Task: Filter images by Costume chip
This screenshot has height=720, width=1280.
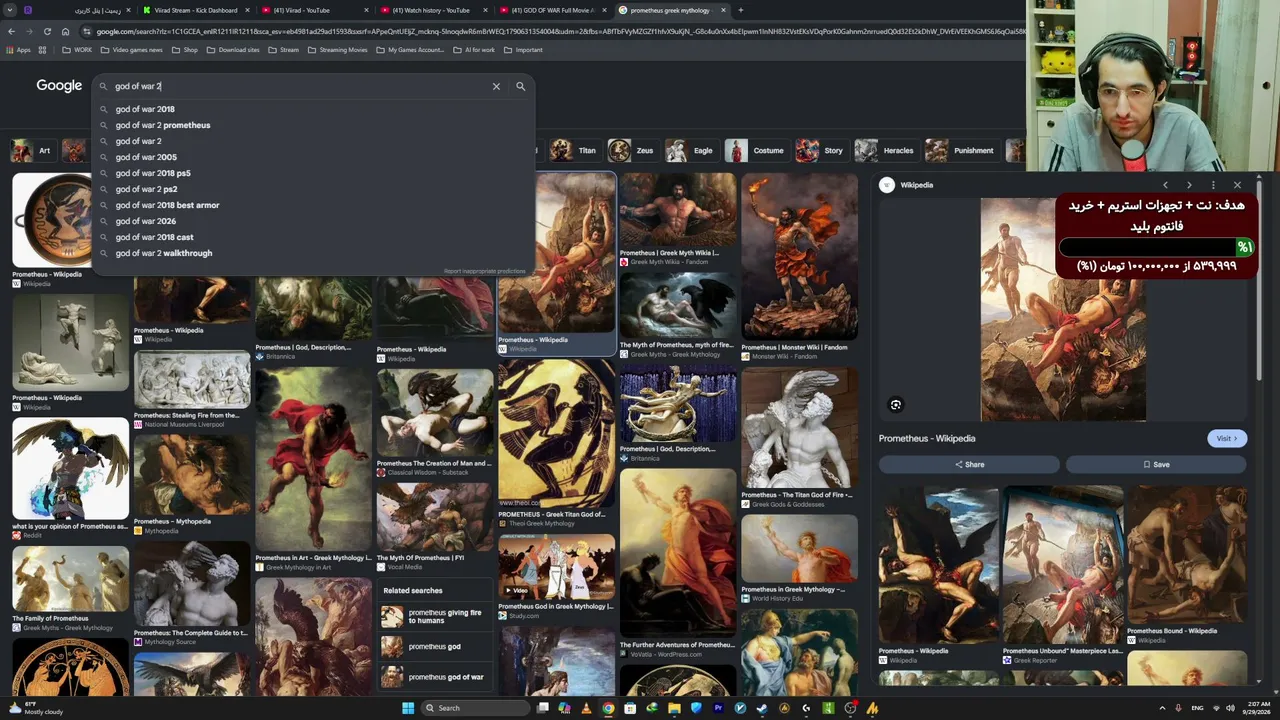Action: [756, 151]
